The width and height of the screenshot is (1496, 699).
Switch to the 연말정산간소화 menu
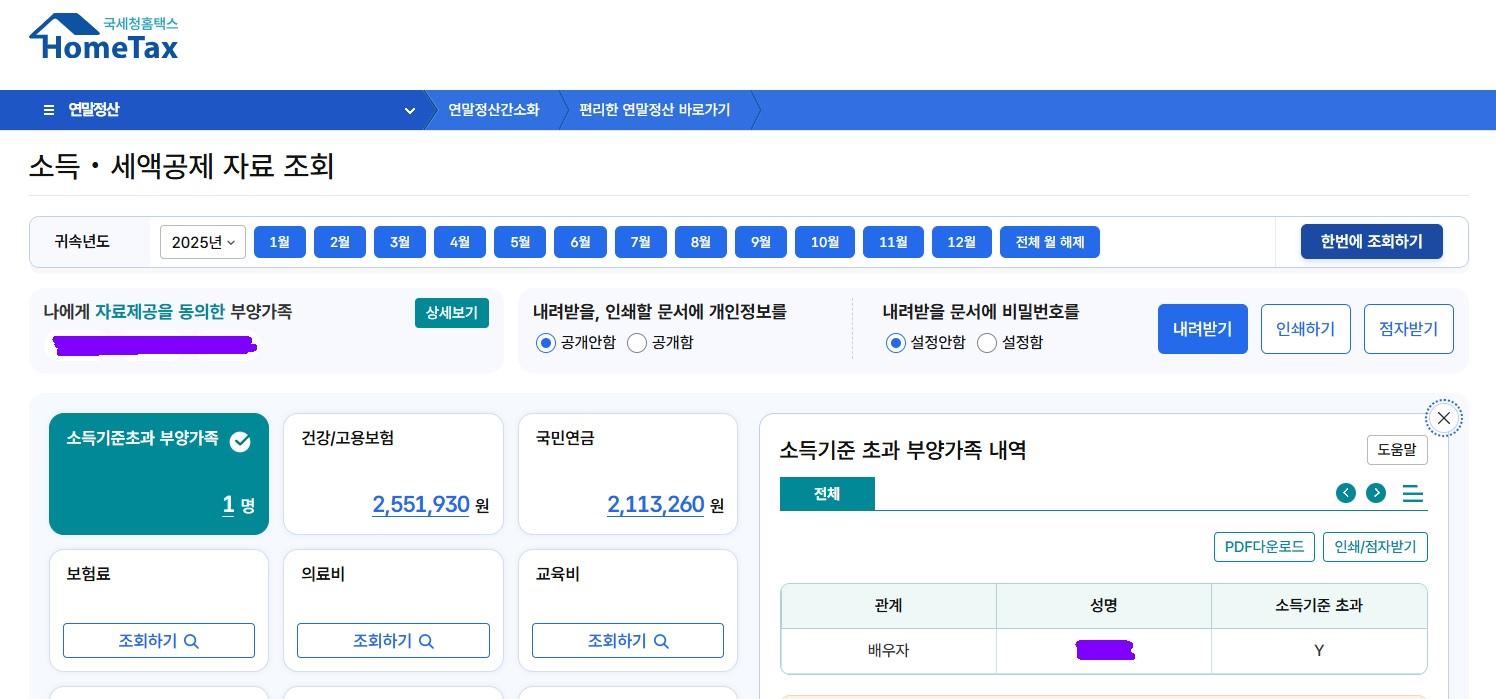tap(494, 110)
